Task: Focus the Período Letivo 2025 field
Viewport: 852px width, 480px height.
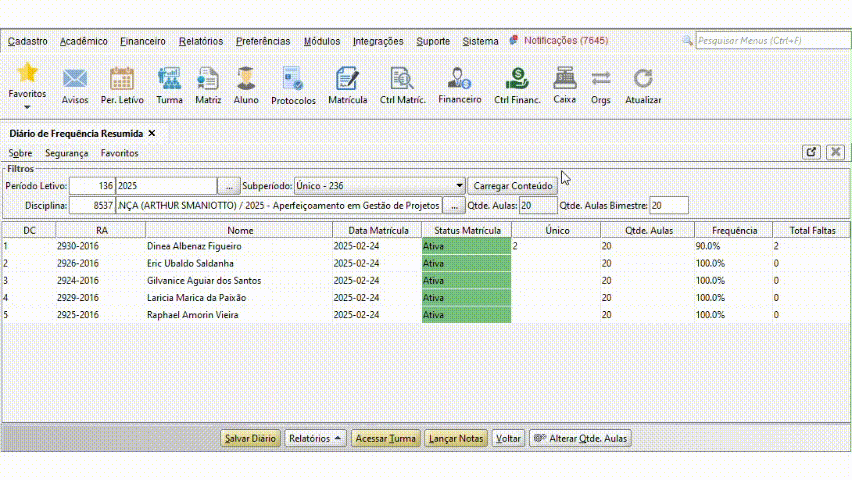Action: 166,186
